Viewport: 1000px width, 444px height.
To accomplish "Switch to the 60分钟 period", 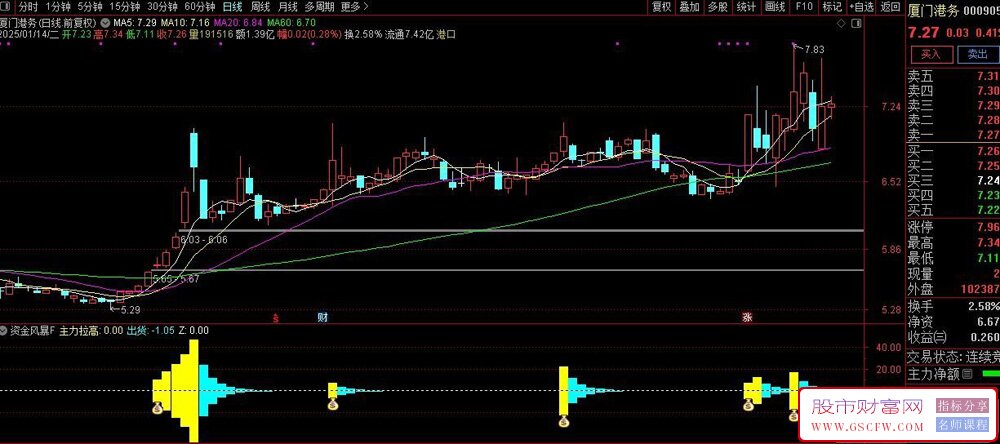I will tap(200, 7).
